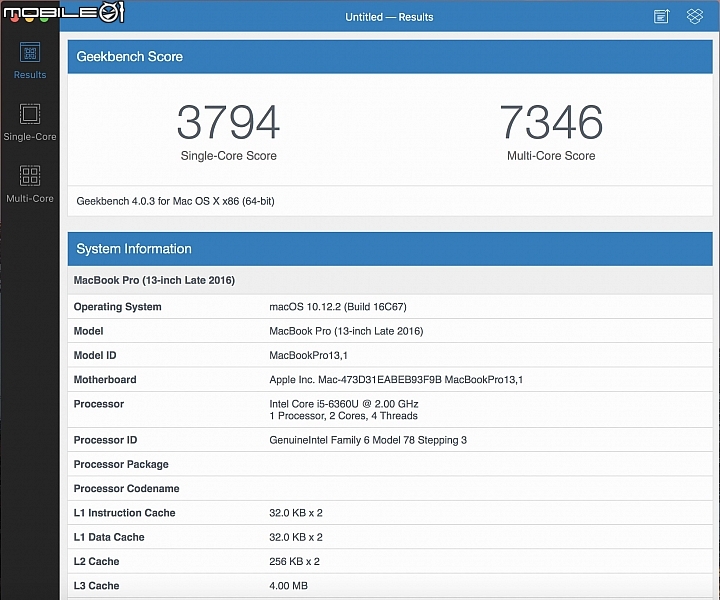Click the Model row label
This screenshot has width=720, height=600.
(89, 331)
